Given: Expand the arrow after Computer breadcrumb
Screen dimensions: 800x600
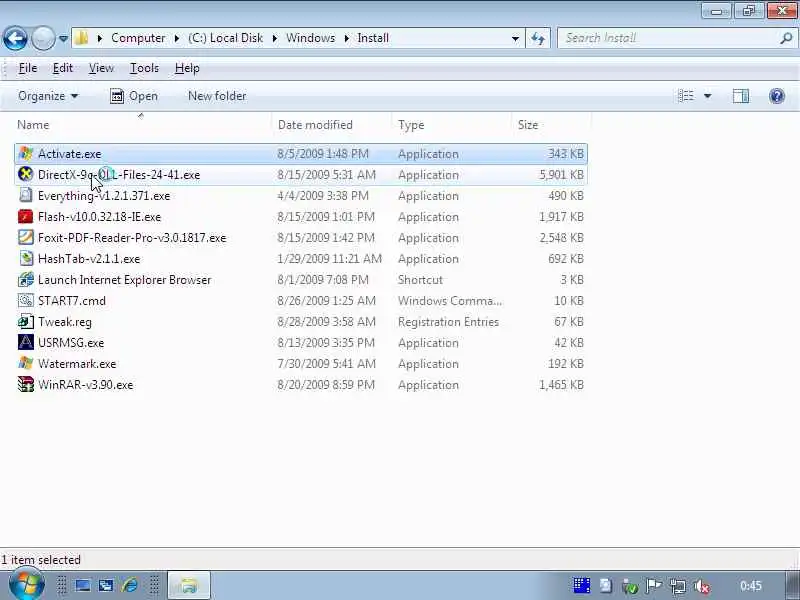Looking at the screenshot, I should point(177,38).
